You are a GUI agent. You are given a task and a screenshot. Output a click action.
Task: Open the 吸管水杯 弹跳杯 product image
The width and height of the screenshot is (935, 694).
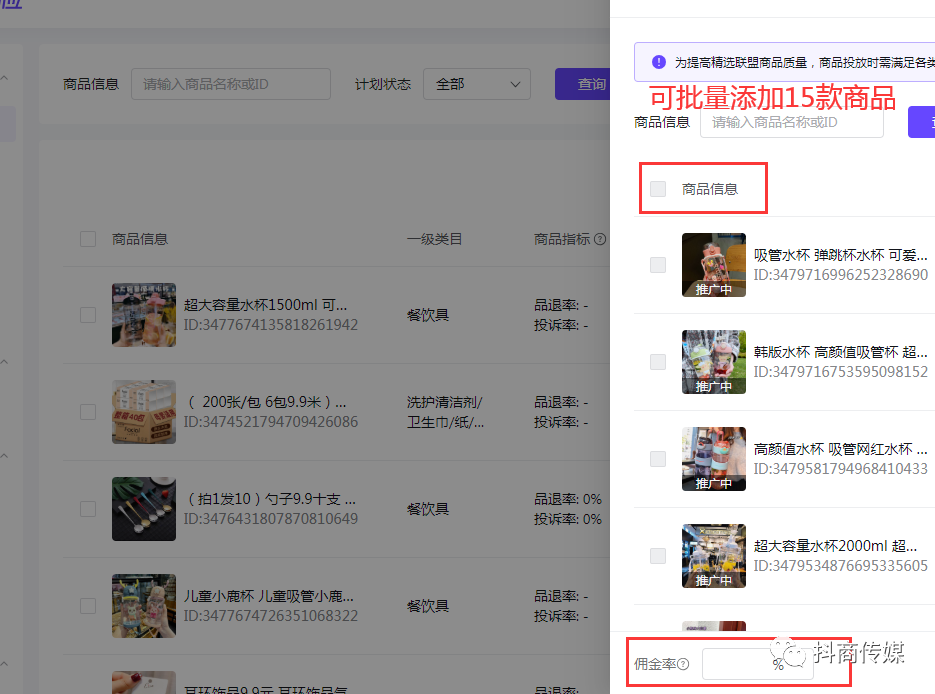point(713,265)
